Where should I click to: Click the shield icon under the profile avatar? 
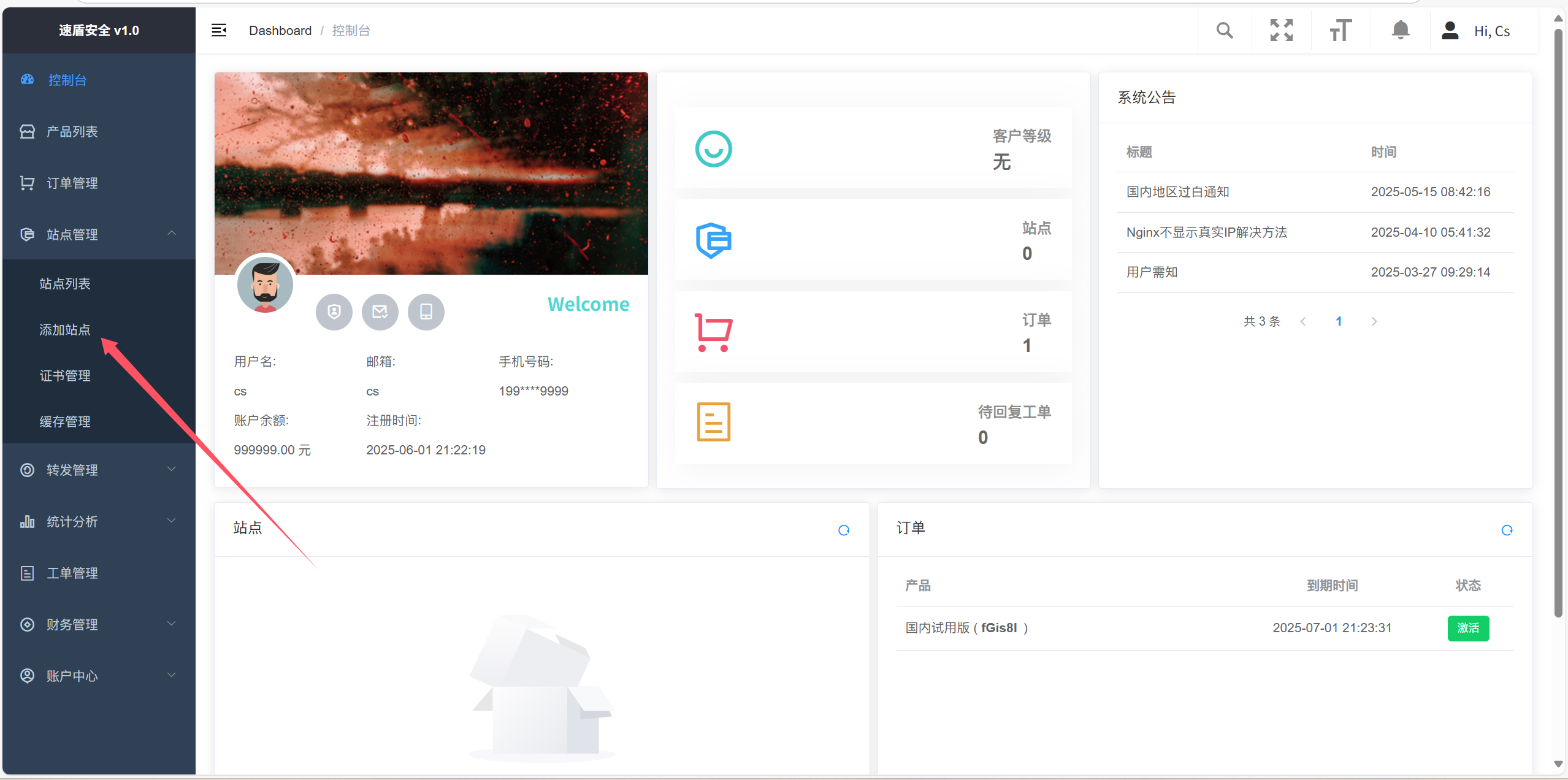tap(334, 312)
